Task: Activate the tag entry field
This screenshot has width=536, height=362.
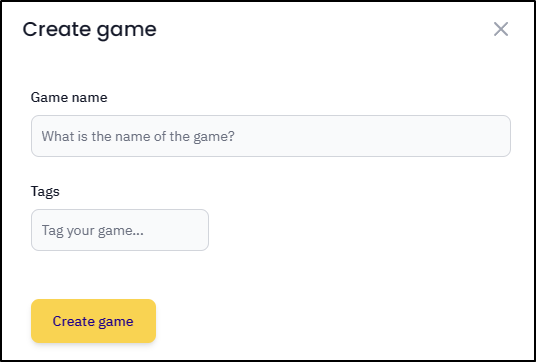Action: coord(120,230)
